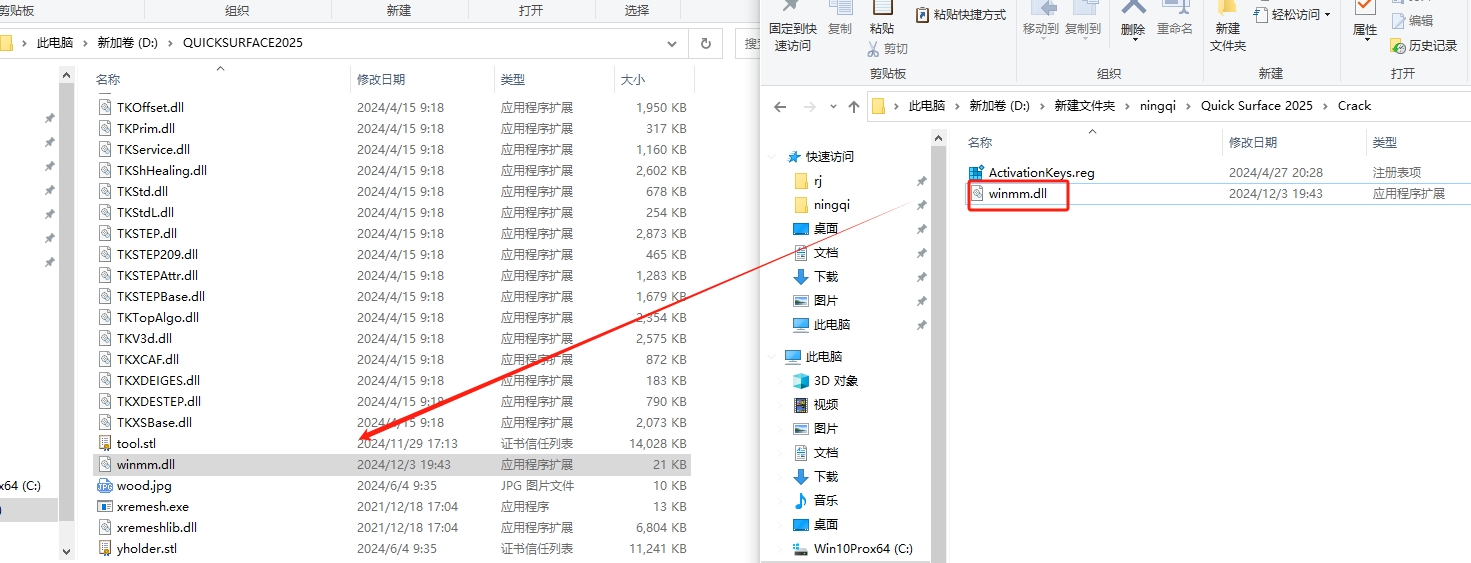Open 文档 (Documents) under 此电脑 tree
The width and height of the screenshot is (1471, 563).
[815, 453]
